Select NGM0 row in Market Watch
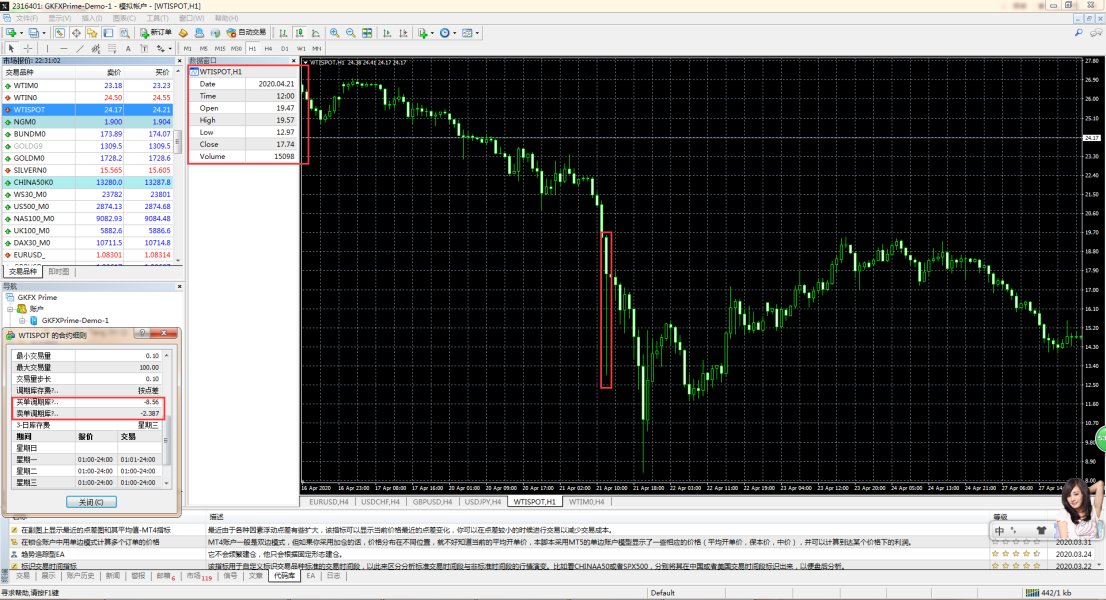1106x600 pixels. pyautogui.click(x=87, y=121)
